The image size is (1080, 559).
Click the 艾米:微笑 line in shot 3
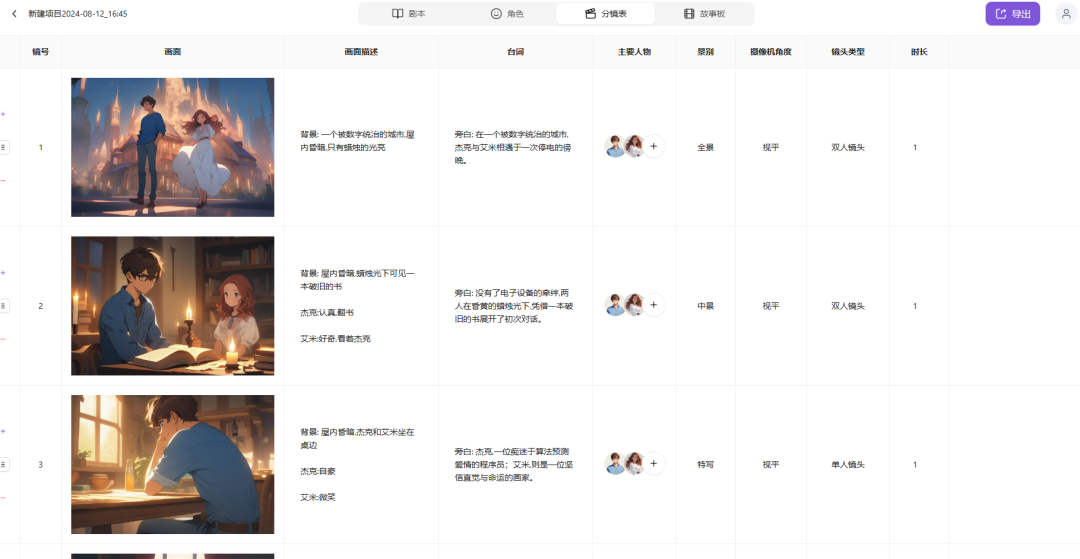coord(318,497)
